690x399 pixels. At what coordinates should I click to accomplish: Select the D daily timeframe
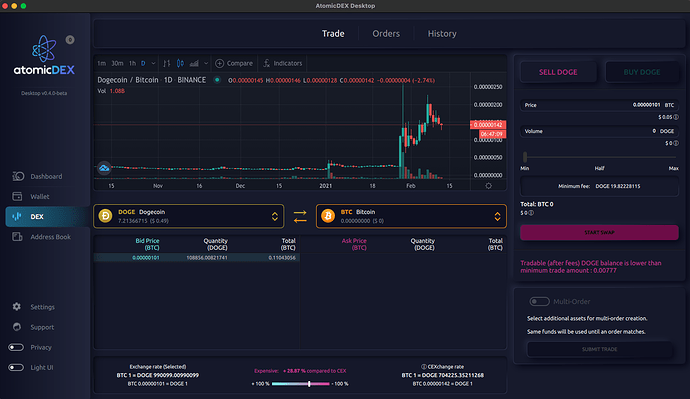pos(143,63)
